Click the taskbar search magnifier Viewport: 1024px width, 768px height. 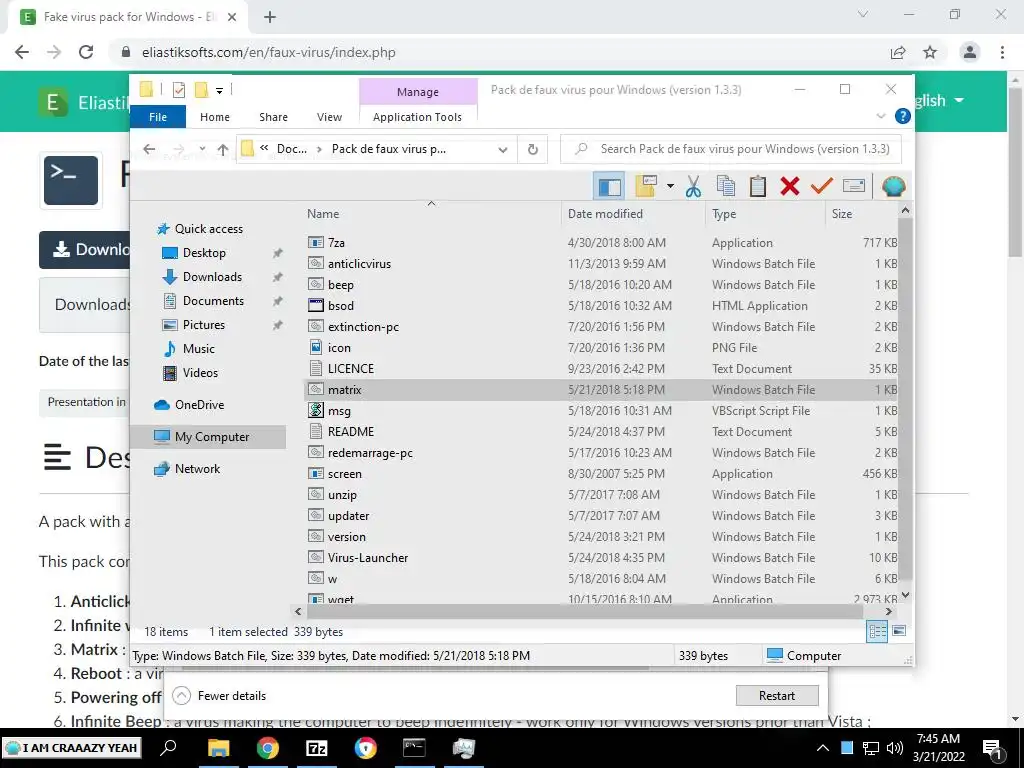coord(168,747)
